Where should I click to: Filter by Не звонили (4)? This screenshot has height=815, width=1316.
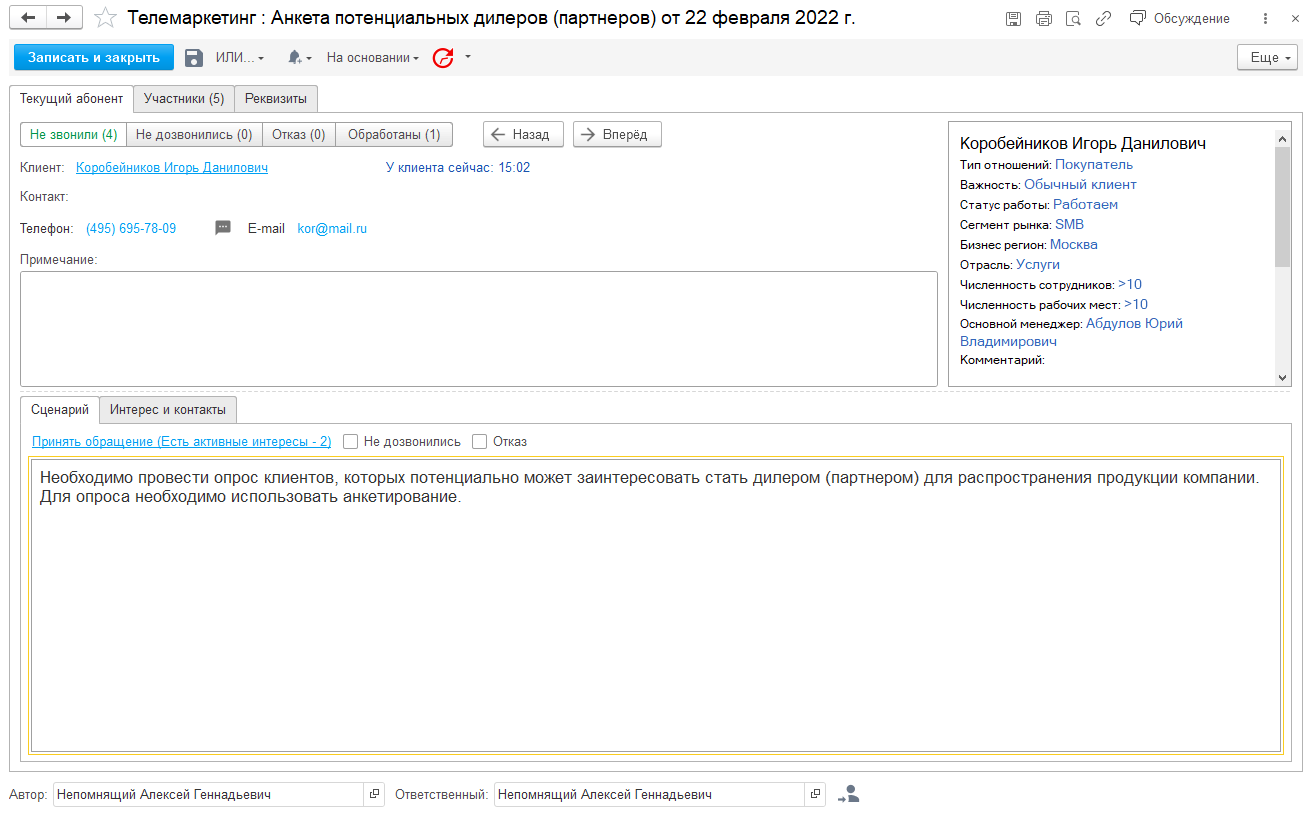(x=74, y=134)
